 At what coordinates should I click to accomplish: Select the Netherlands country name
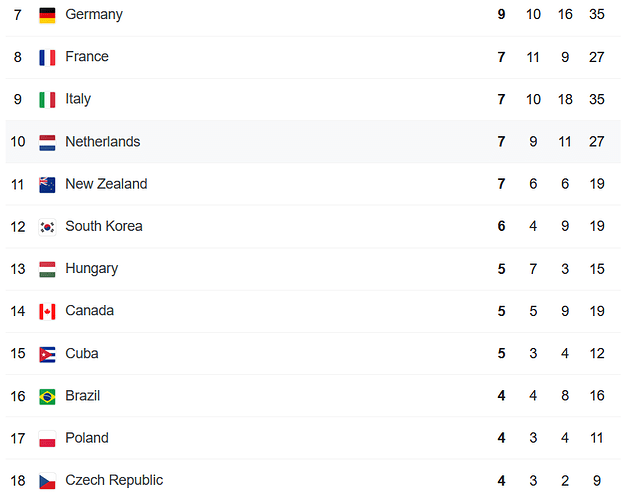pyautogui.click(x=103, y=142)
